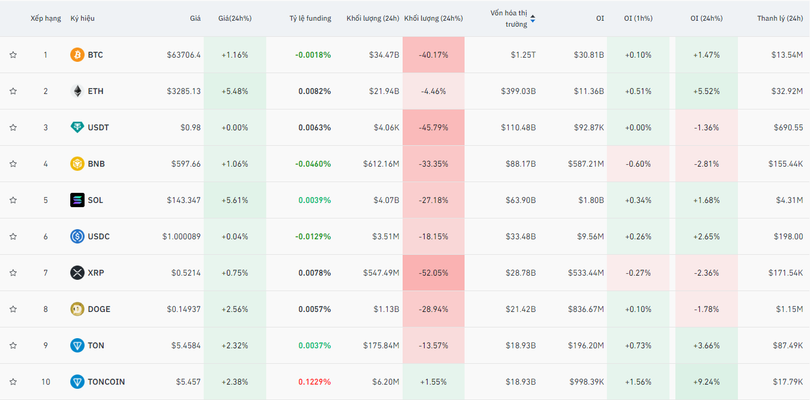The width and height of the screenshot is (810, 400).
Task: Click the USDC coin icon
Action: point(77,237)
